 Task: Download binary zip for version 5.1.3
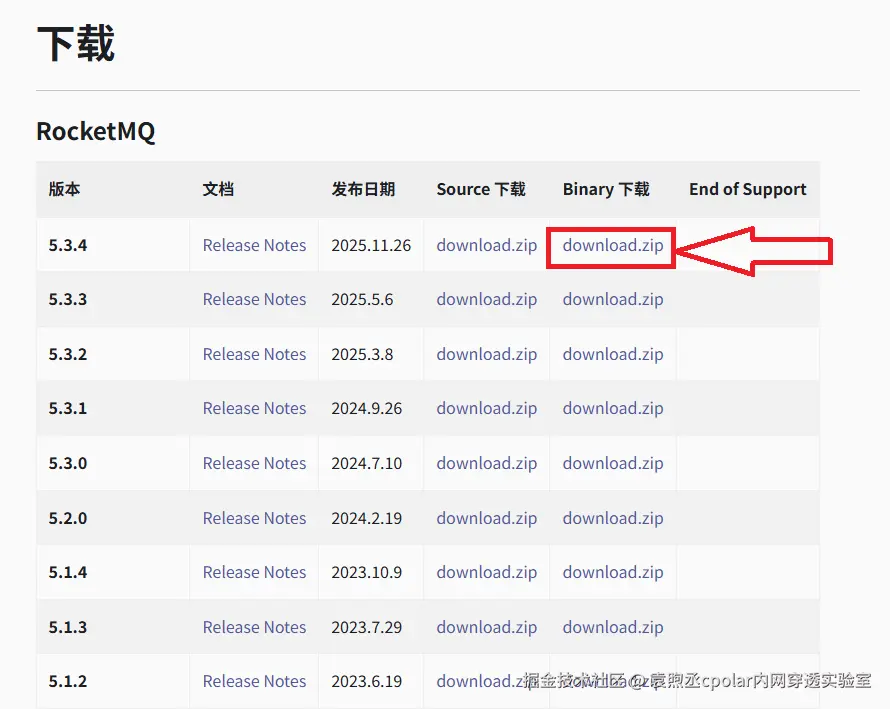click(x=613, y=627)
